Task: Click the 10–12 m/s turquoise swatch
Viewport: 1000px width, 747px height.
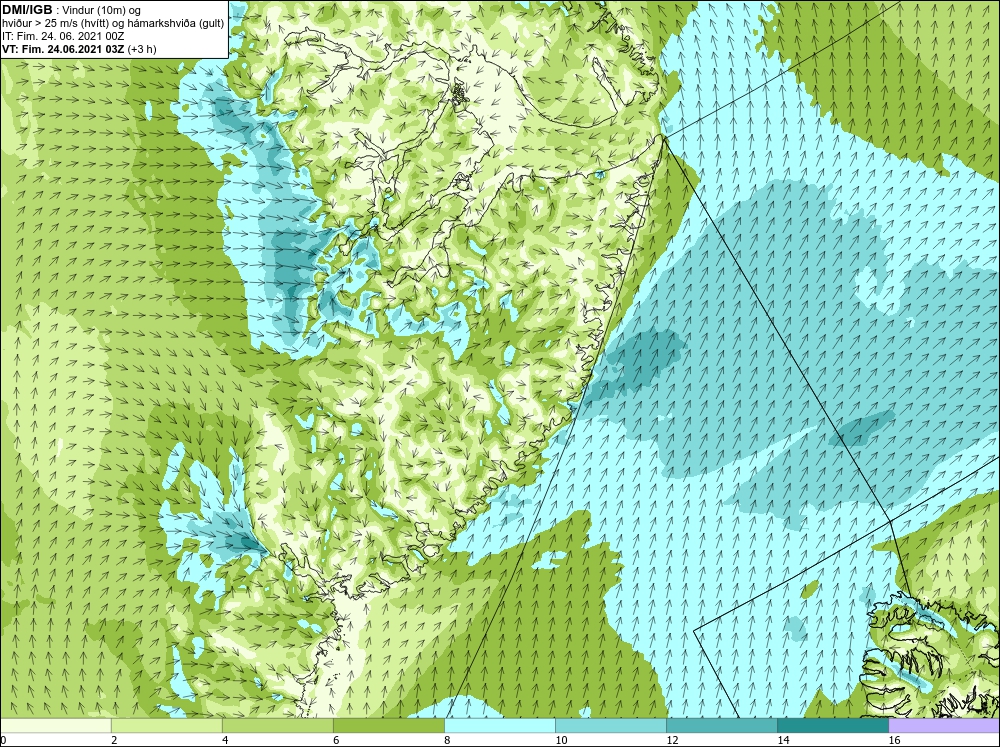Action: [611, 725]
